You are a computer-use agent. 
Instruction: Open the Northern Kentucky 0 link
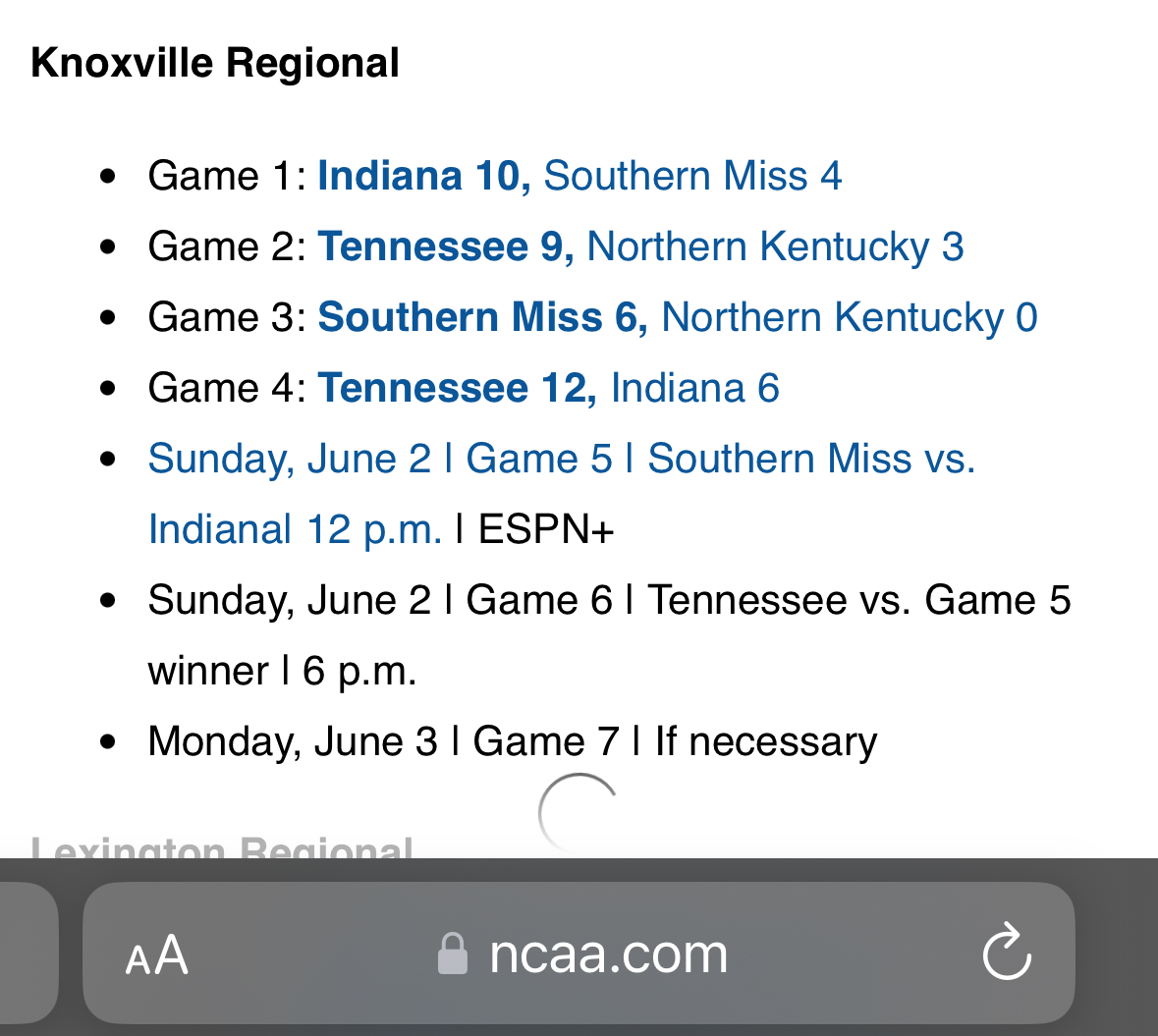click(850, 317)
